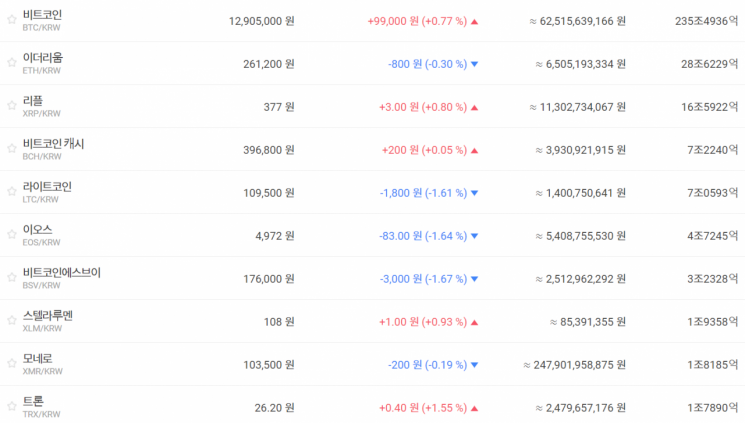Click market cap 7조0593억

pyautogui.click(x=713, y=193)
